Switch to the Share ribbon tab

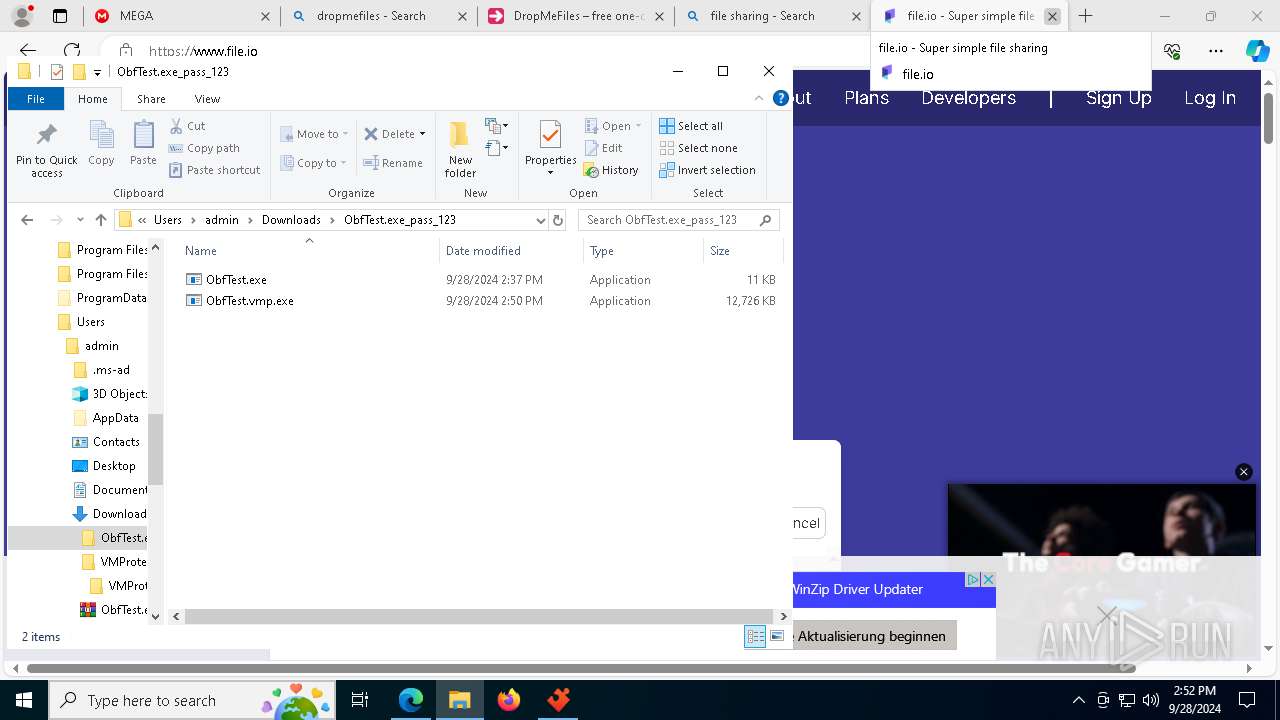click(151, 99)
